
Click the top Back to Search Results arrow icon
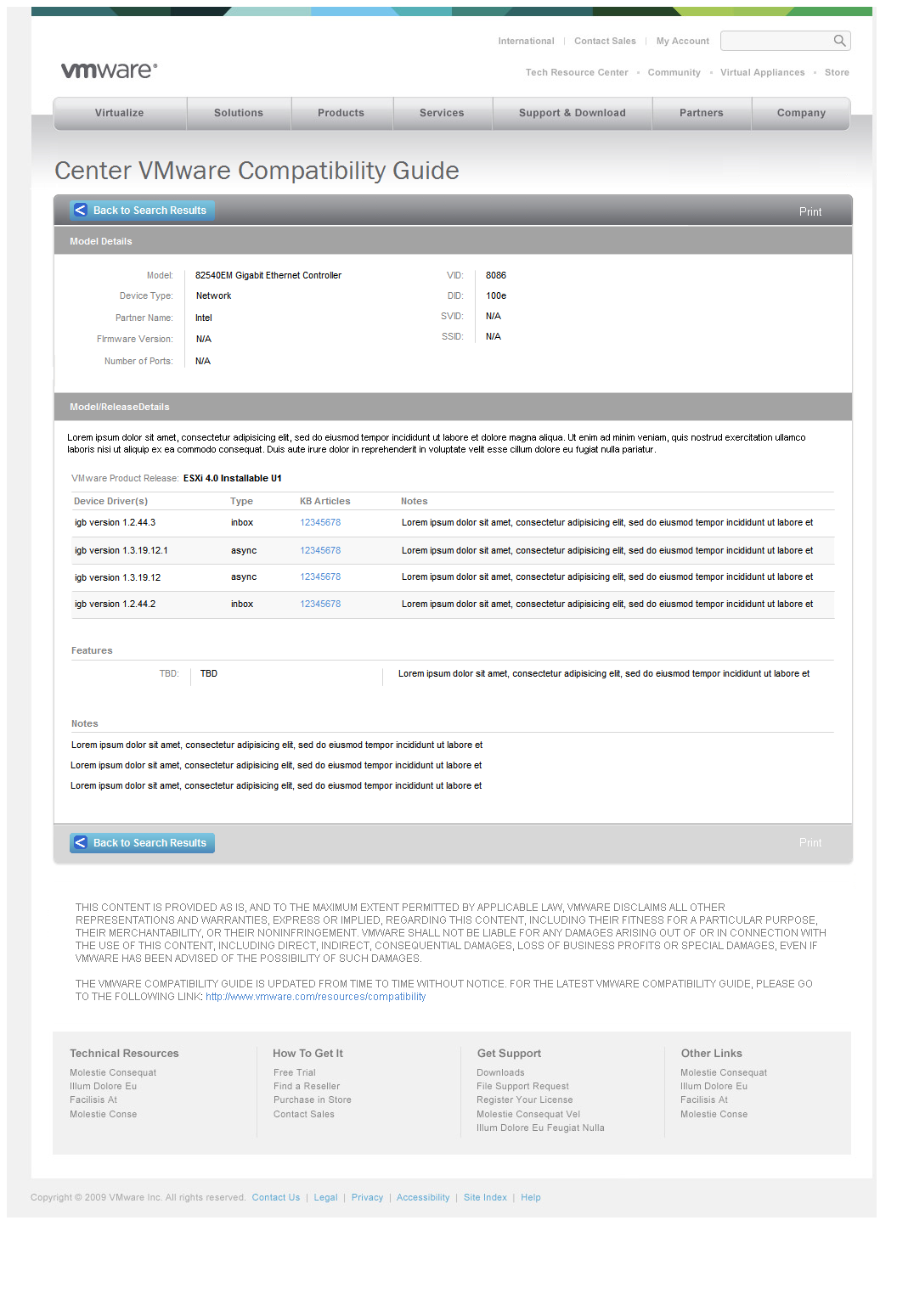(x=81, y=211)
